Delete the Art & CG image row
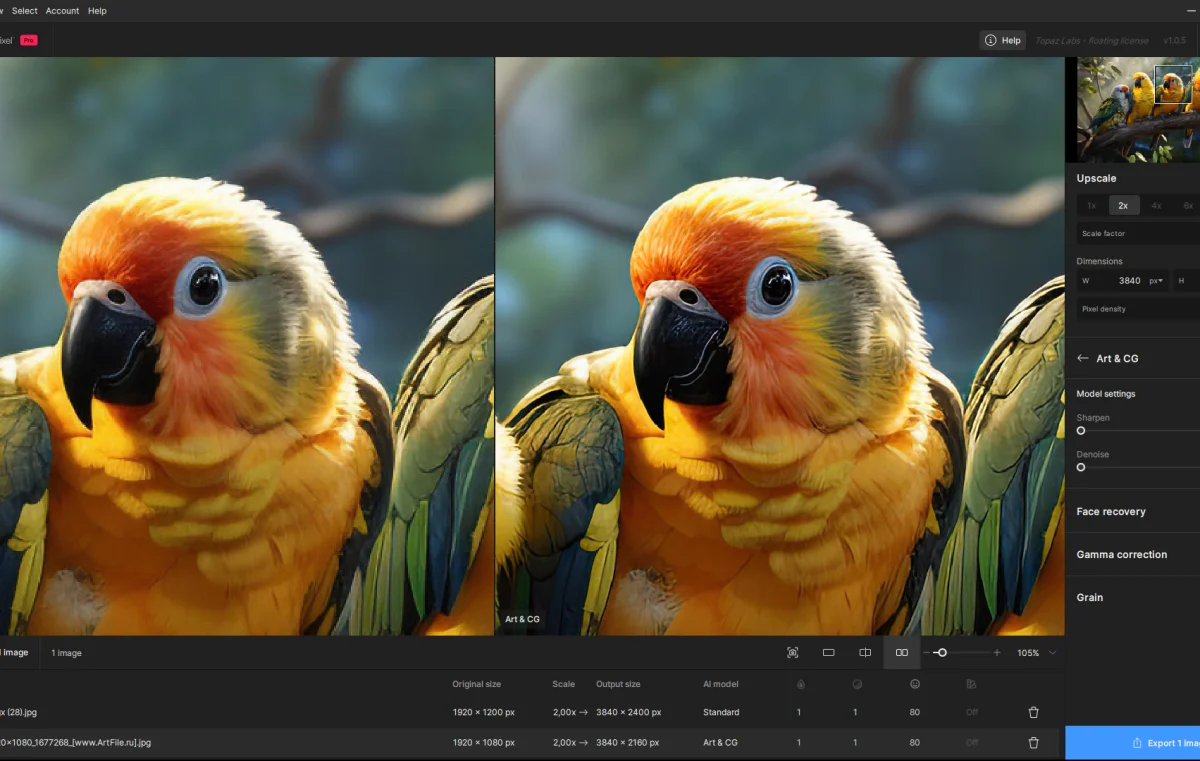Screen dimensions: 1200x761 1033,743
